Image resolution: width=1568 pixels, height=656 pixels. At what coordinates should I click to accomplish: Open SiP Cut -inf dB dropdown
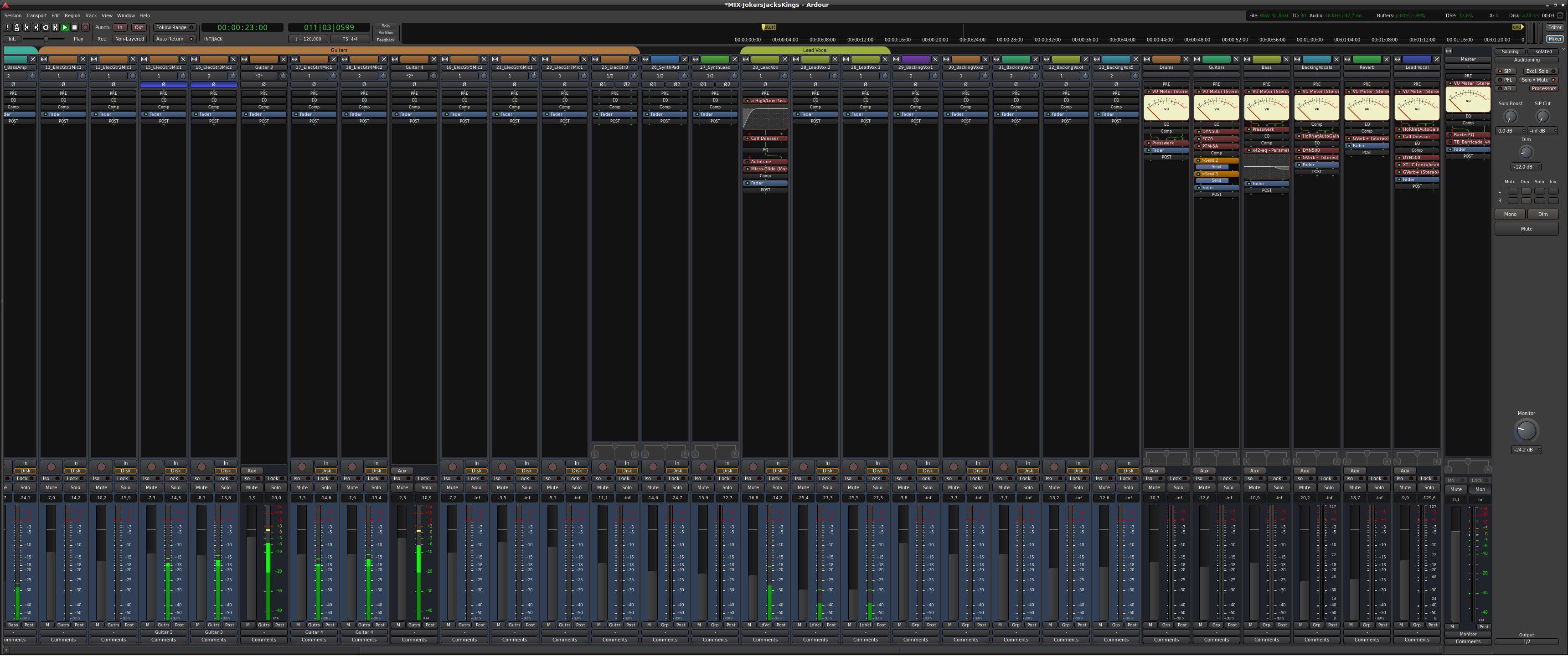click(x=1542, y=131)
